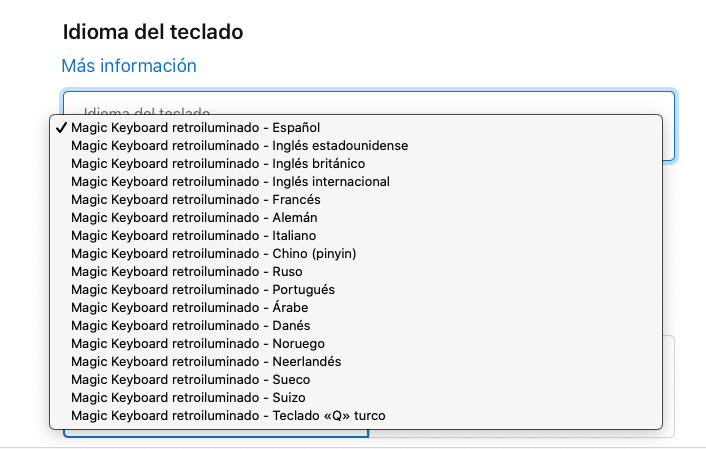The width and height of the screenshot is (706, 449).
Task: Open the Más información link
Action: click(129, 66)
